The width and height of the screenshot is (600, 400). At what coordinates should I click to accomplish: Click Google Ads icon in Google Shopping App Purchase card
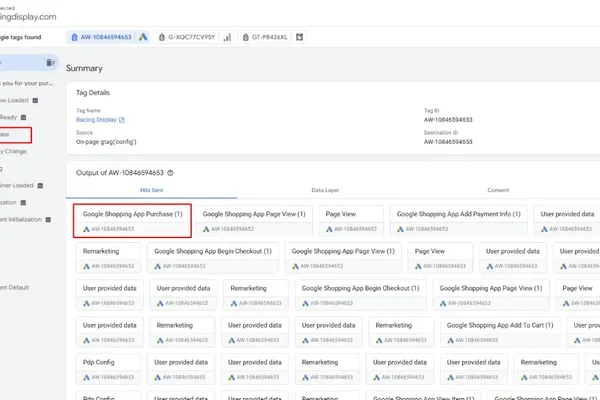86,229
